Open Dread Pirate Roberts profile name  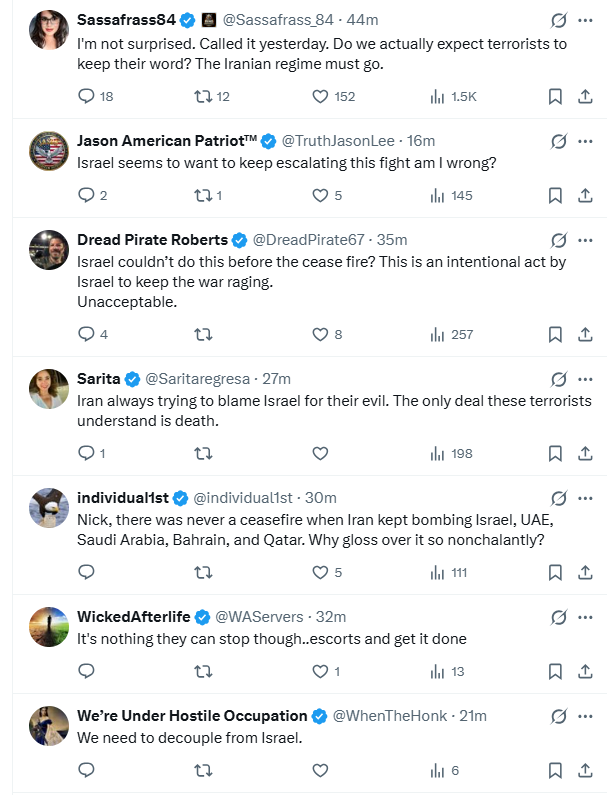click(x=153, y=240)
